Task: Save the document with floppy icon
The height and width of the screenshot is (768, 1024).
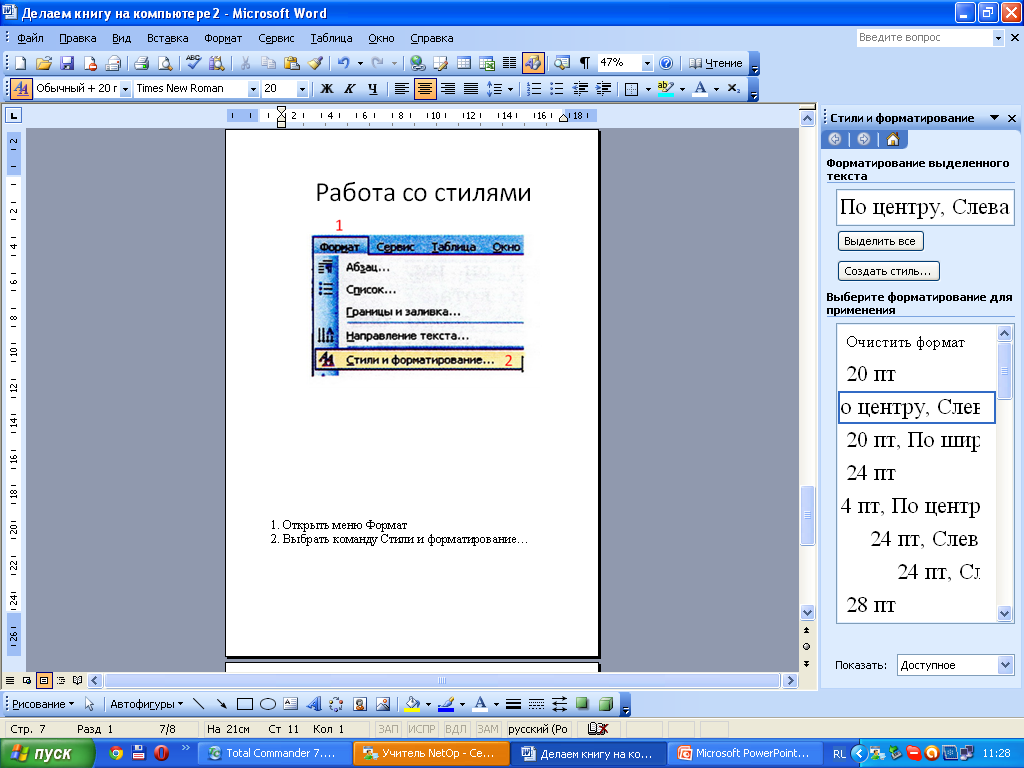Action: coord(67,63)
